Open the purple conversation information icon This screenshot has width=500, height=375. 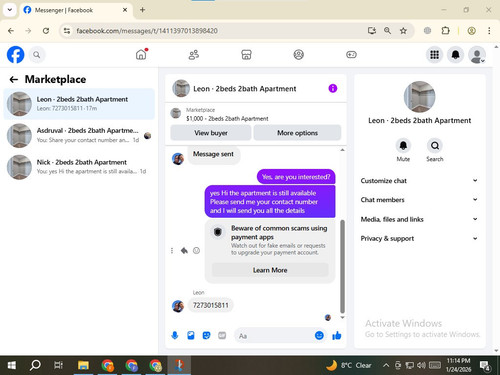[333, 88]
